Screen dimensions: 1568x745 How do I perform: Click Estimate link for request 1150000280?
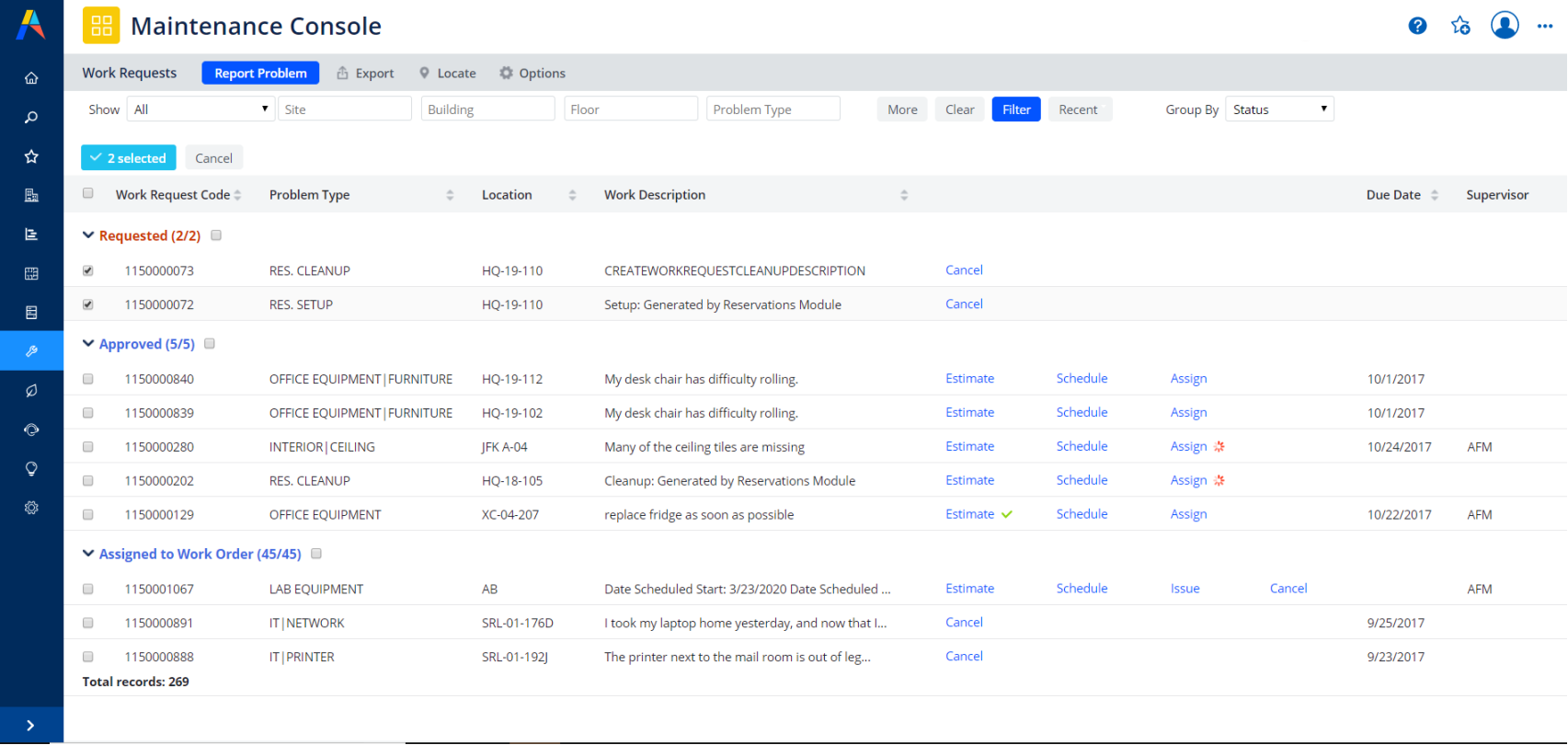(969, 447)
